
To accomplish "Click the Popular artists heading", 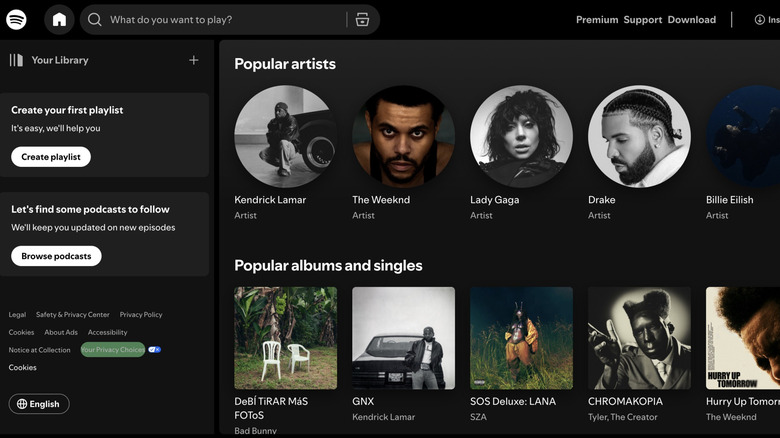I will click(x=285, y=64).
